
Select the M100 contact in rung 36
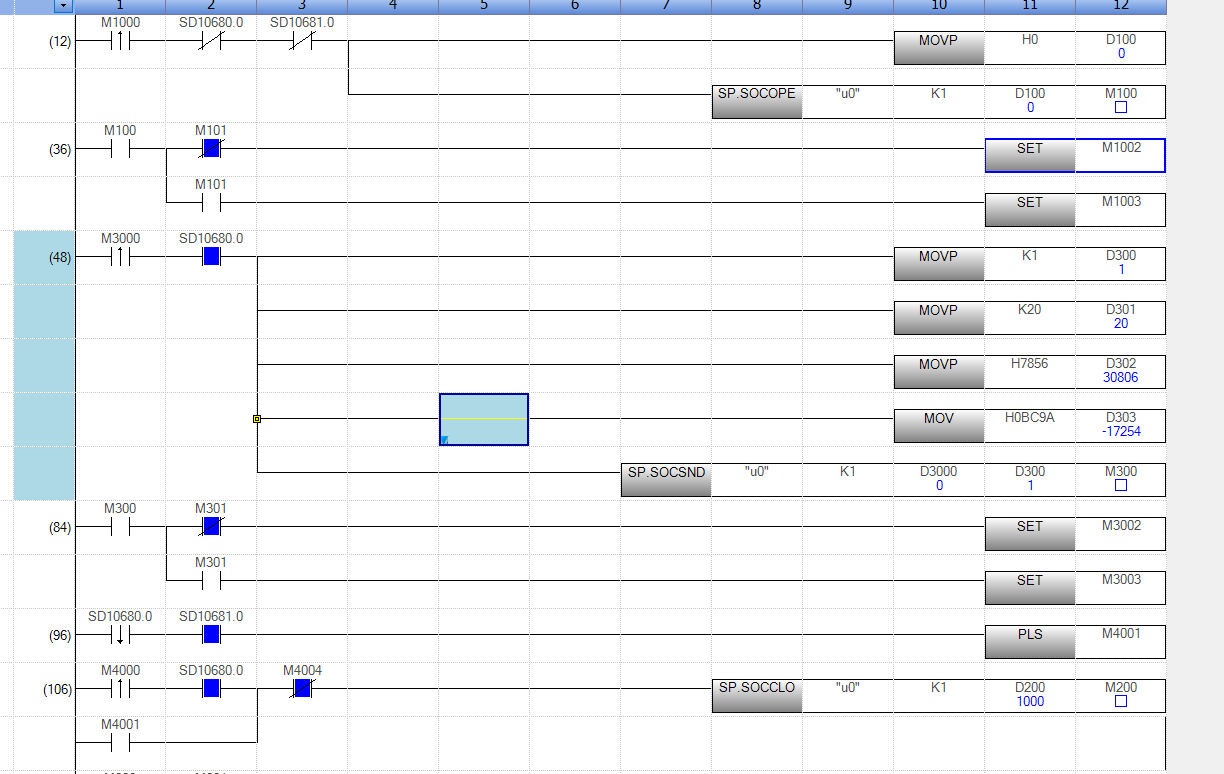click(120, 149)
